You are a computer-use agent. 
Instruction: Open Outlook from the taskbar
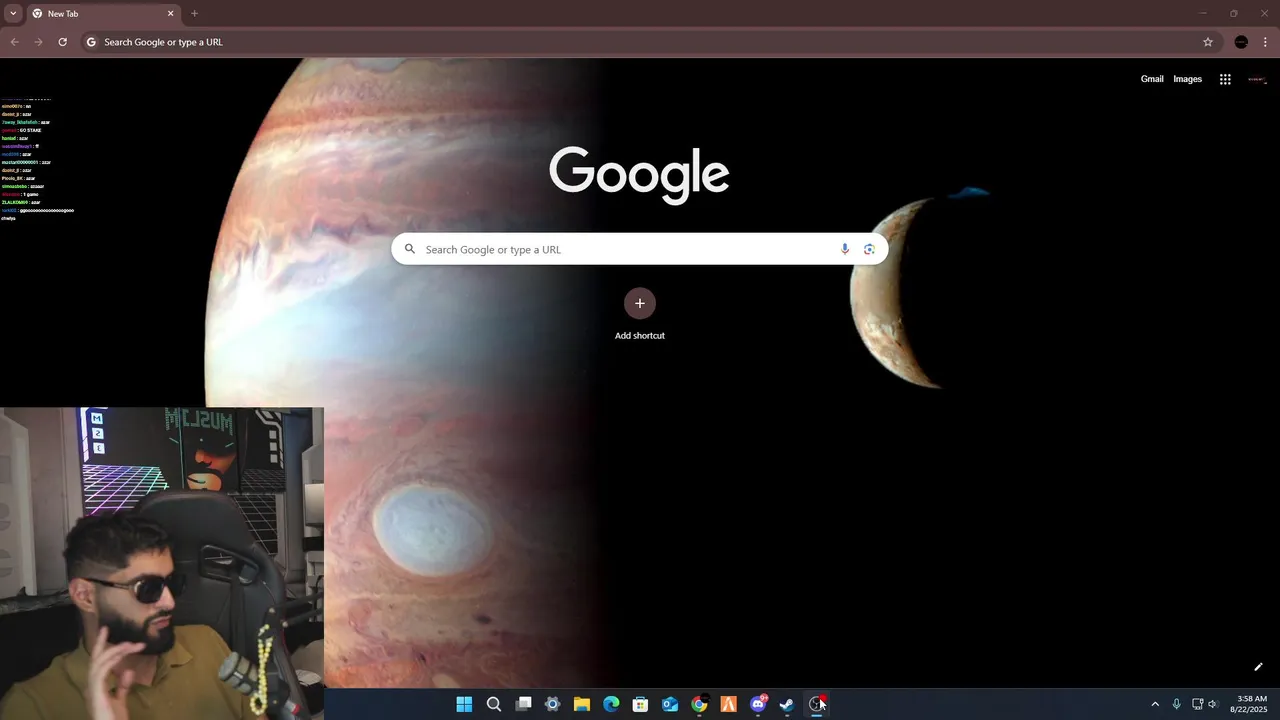(670, 704)
